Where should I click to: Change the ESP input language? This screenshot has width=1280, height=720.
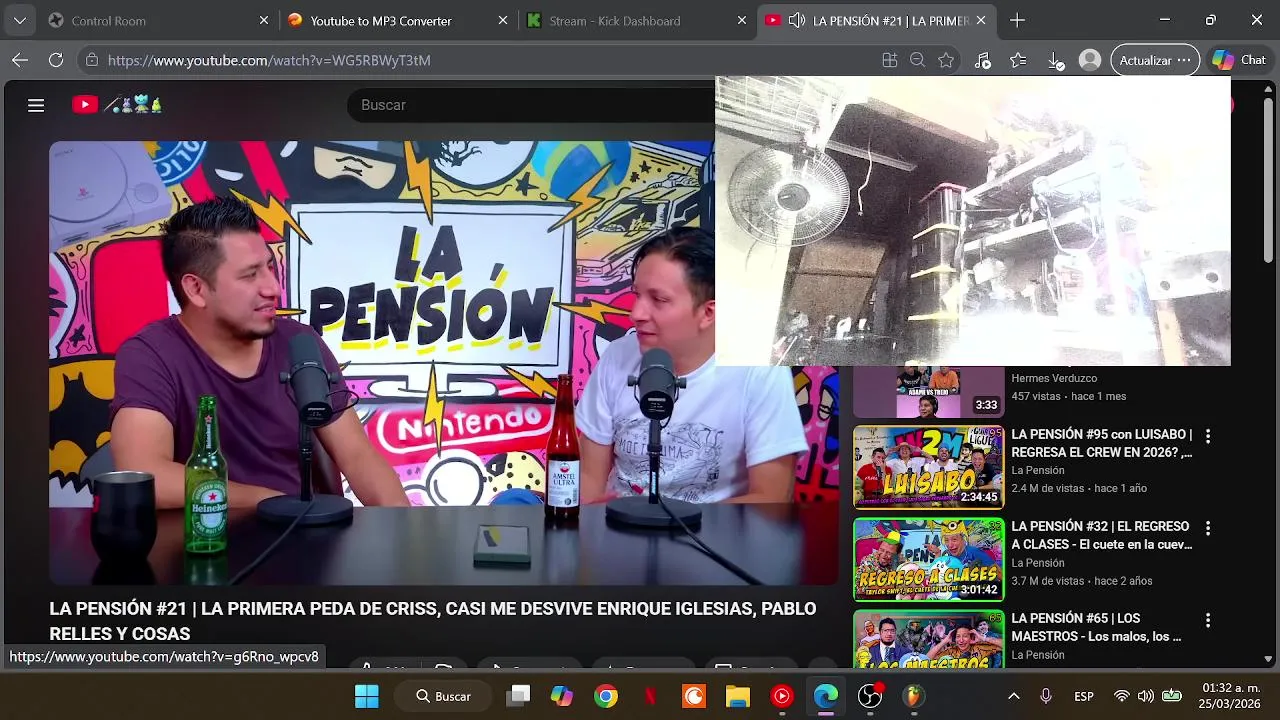tap(1084, 696)
